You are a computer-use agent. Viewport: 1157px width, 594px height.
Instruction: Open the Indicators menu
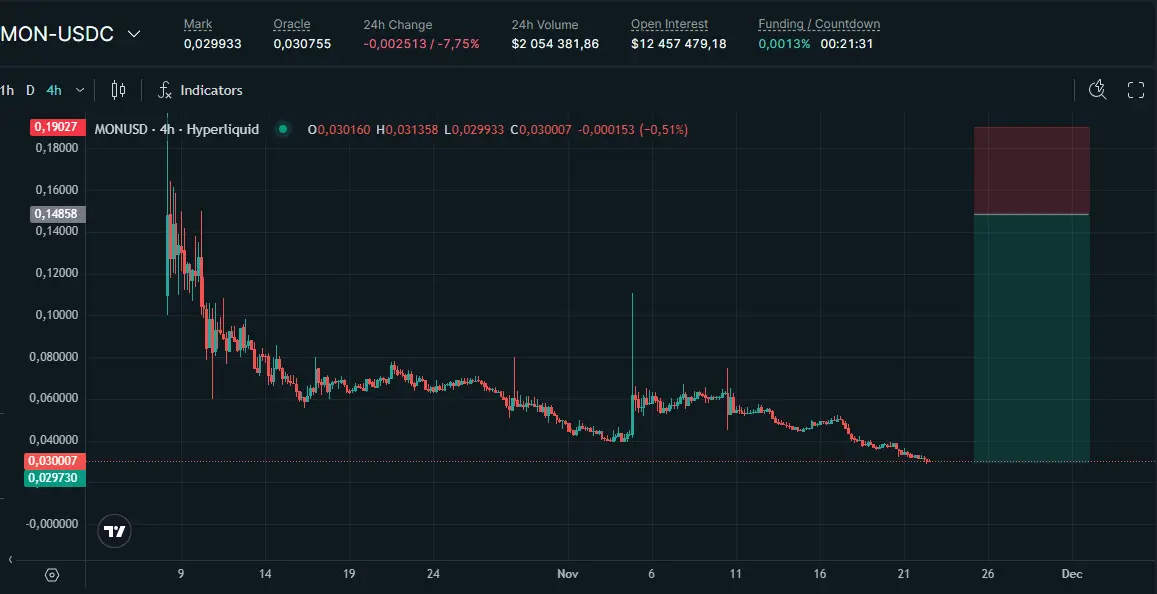[201, 90]
